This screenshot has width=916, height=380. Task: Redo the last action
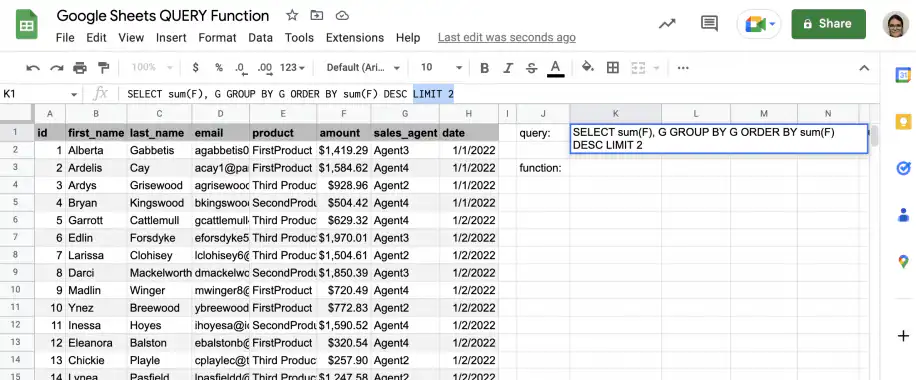[x=57, y=68]
